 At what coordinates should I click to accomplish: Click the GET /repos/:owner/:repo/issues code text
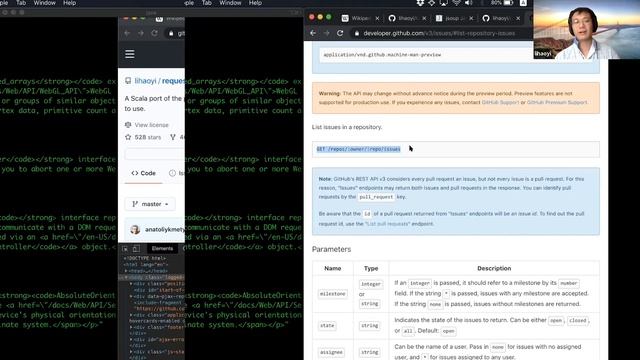[x=358, y=149]
